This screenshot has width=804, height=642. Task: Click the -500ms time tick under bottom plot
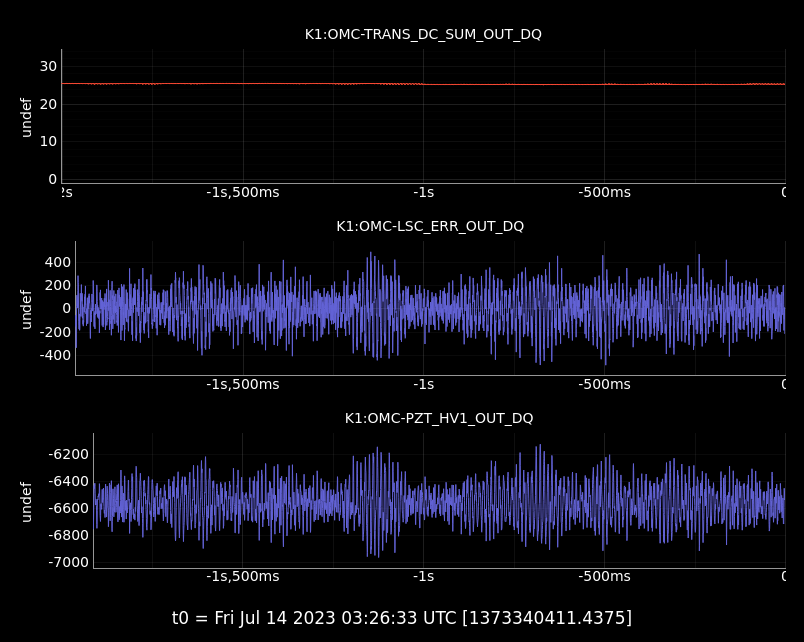[604, 576]
